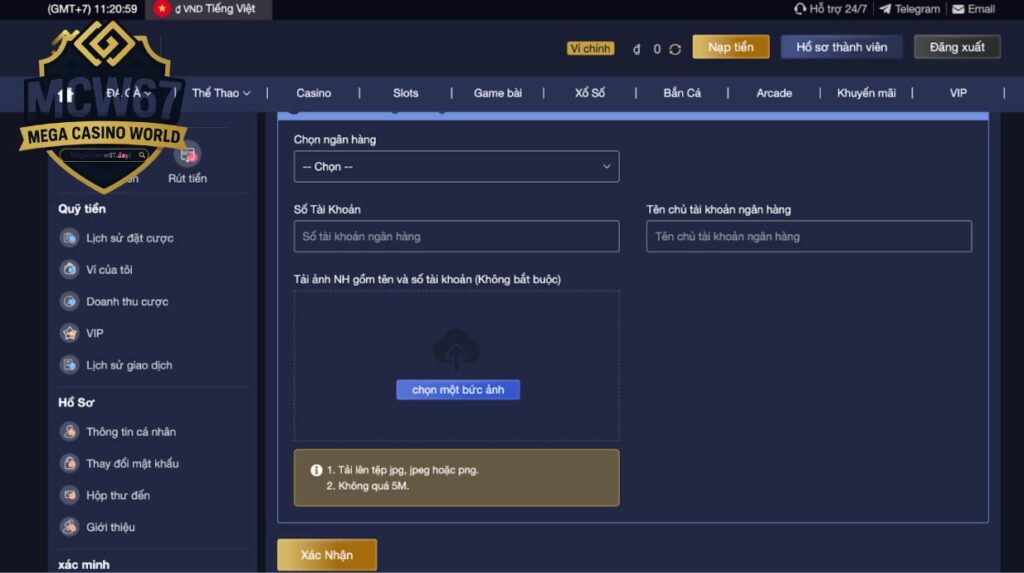Image resolution: width=1024 pixels, height=573 pixels.
Task: Click the Lịch sử đặt cược icon
Action: (x=69, y=238)
